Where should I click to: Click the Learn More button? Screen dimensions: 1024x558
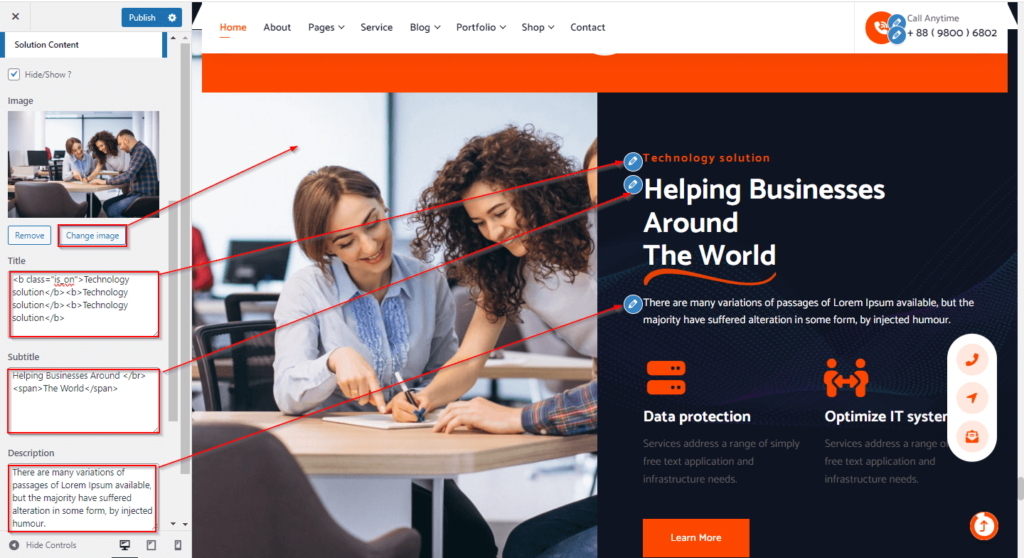tap(696, 538)
